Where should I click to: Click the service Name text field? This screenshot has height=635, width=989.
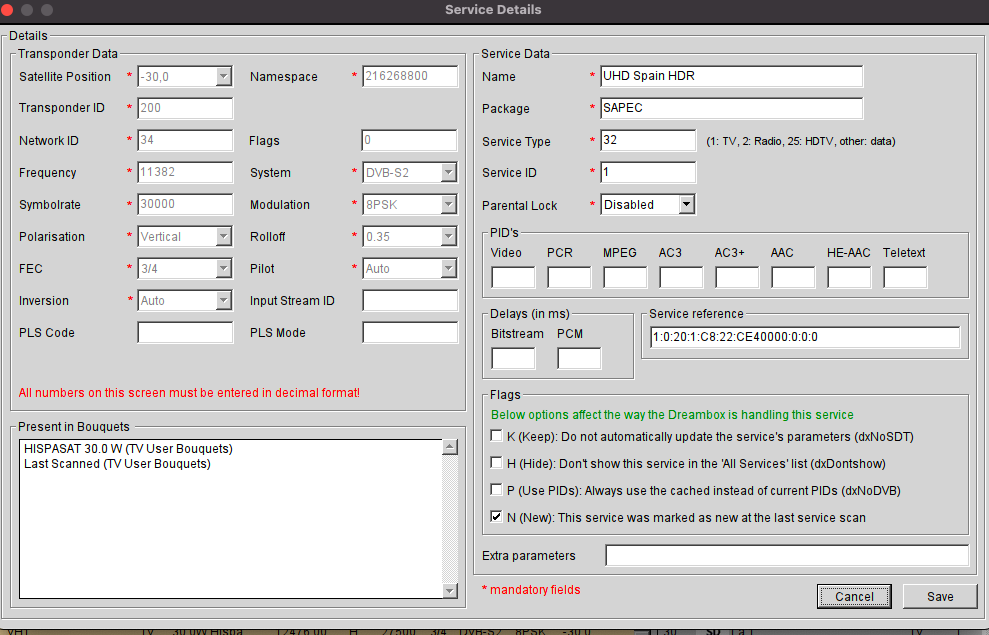[730, 77]
